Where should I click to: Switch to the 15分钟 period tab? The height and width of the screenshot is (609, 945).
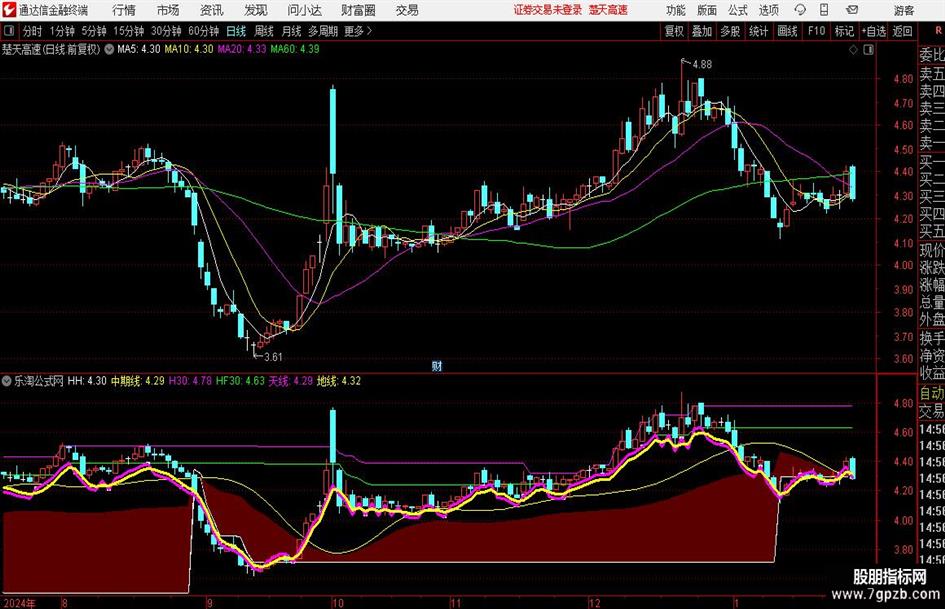click(x=128, y=31)
